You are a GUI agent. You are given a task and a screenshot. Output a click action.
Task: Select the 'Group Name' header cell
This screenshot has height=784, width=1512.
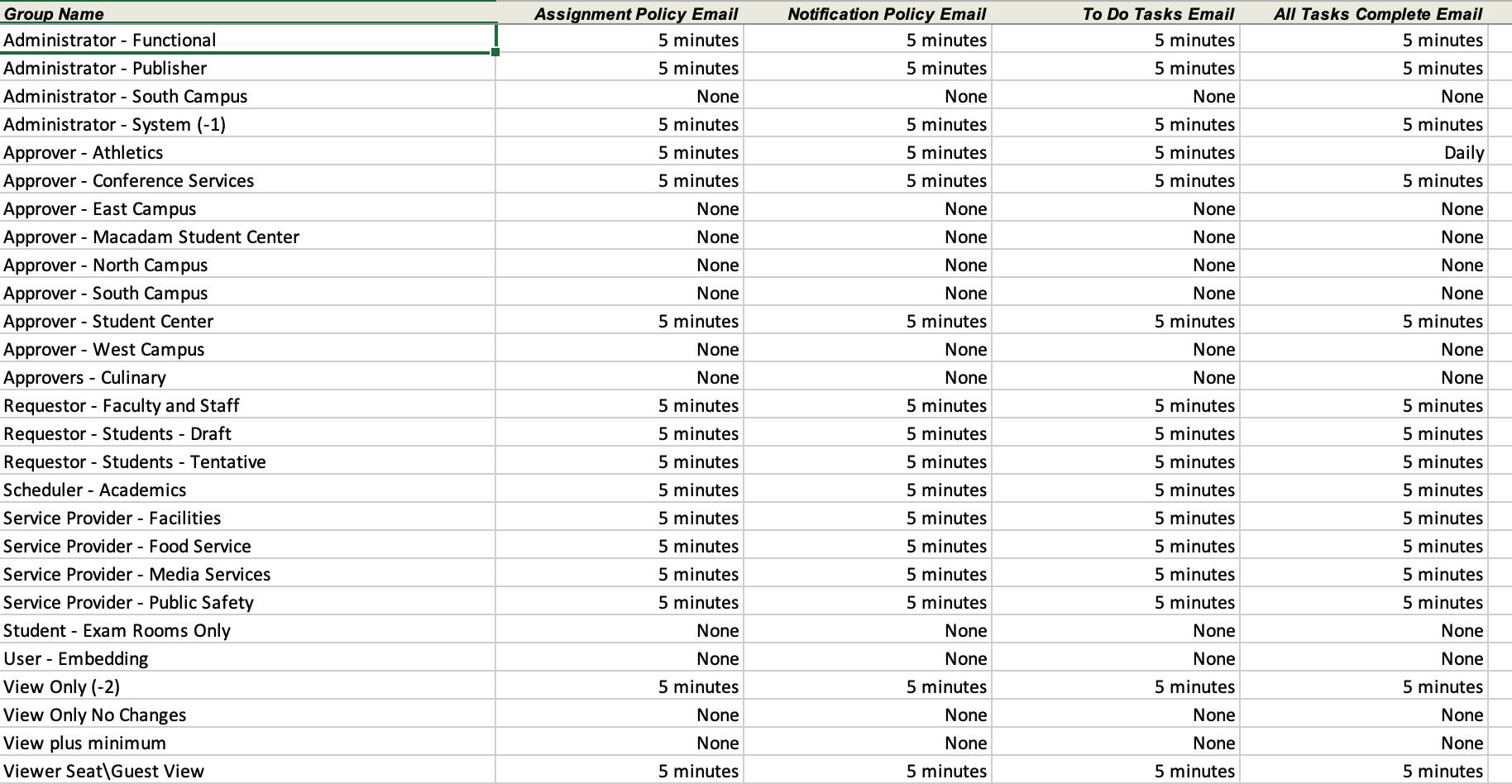247,13
